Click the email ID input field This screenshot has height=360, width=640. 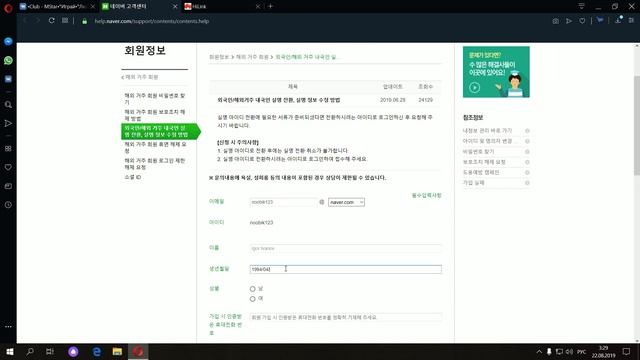pyautogui.click(x=283, y=202)
